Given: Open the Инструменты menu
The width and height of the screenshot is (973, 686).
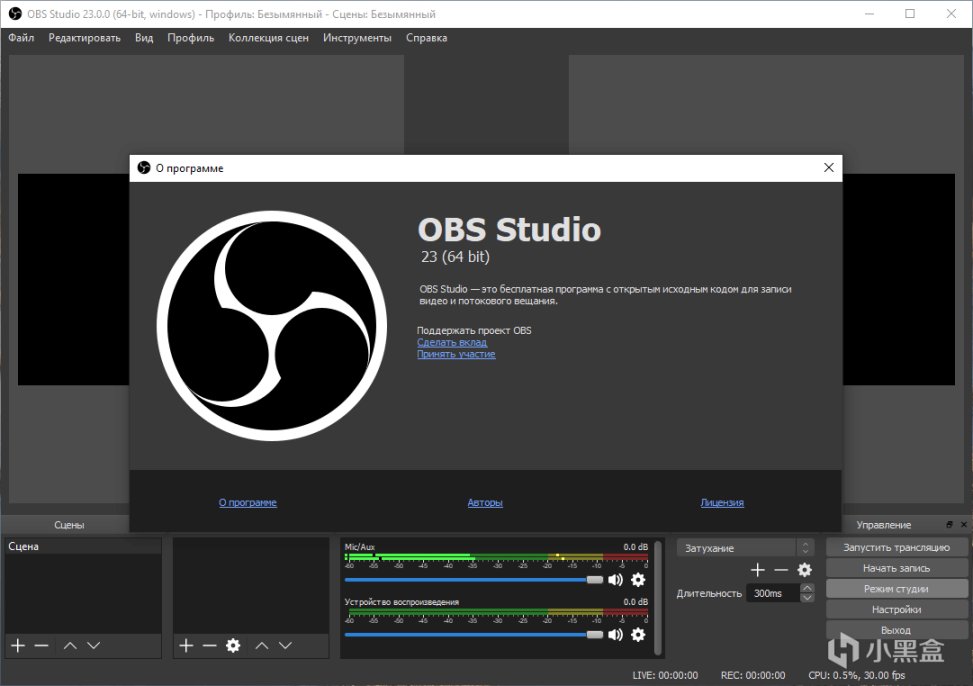Looking at the screenshot, I should [x=357, y=38].
